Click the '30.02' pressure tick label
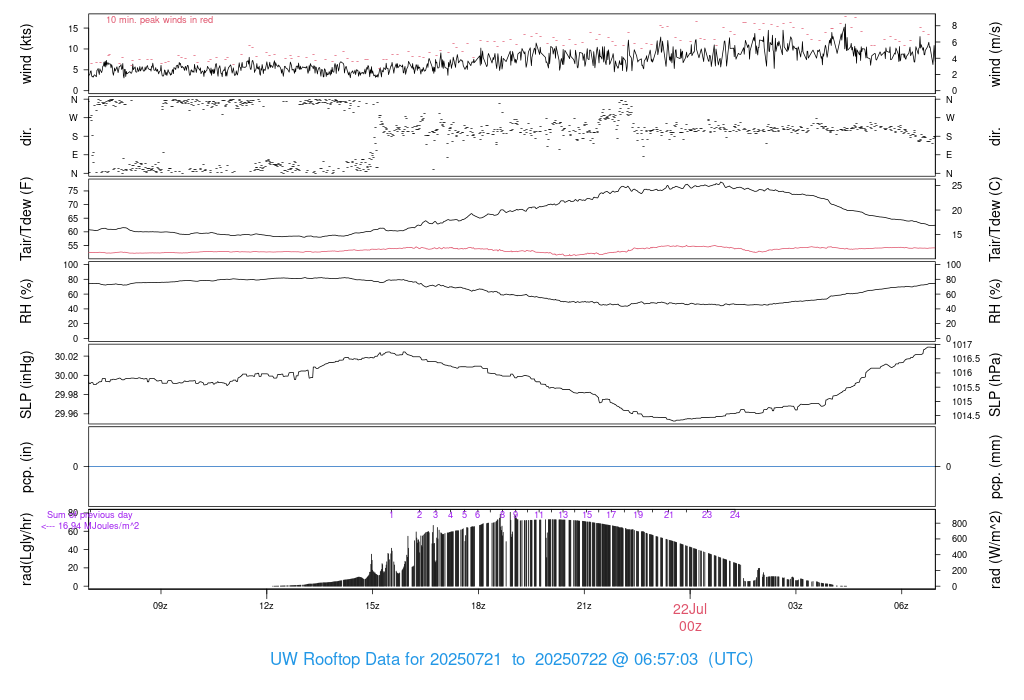Image resolution: width=1024 pixels, height=700 pixels. pyautogui.click(x=67, y=357)
